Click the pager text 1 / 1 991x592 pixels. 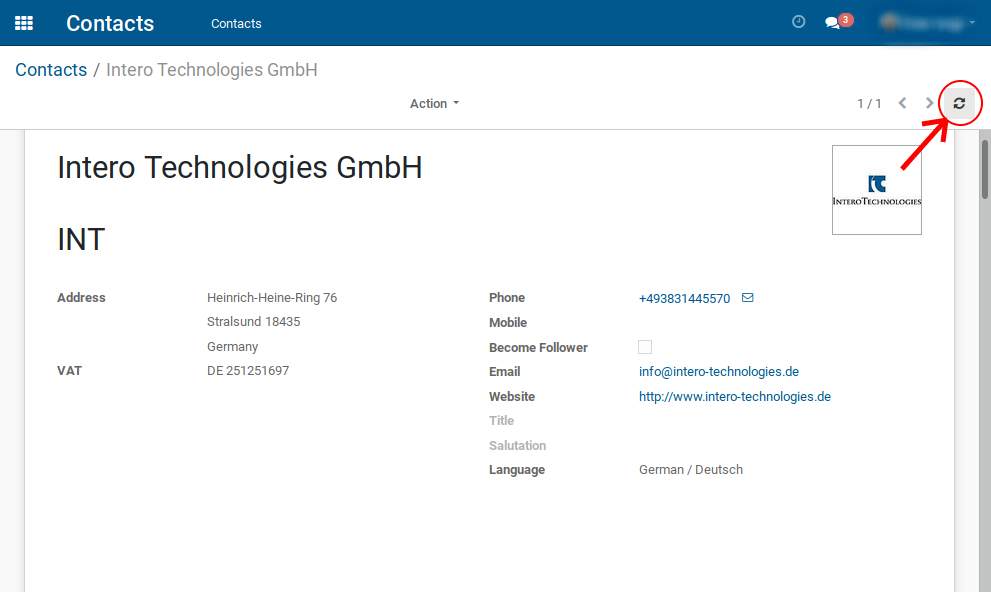tap(869, 104)
